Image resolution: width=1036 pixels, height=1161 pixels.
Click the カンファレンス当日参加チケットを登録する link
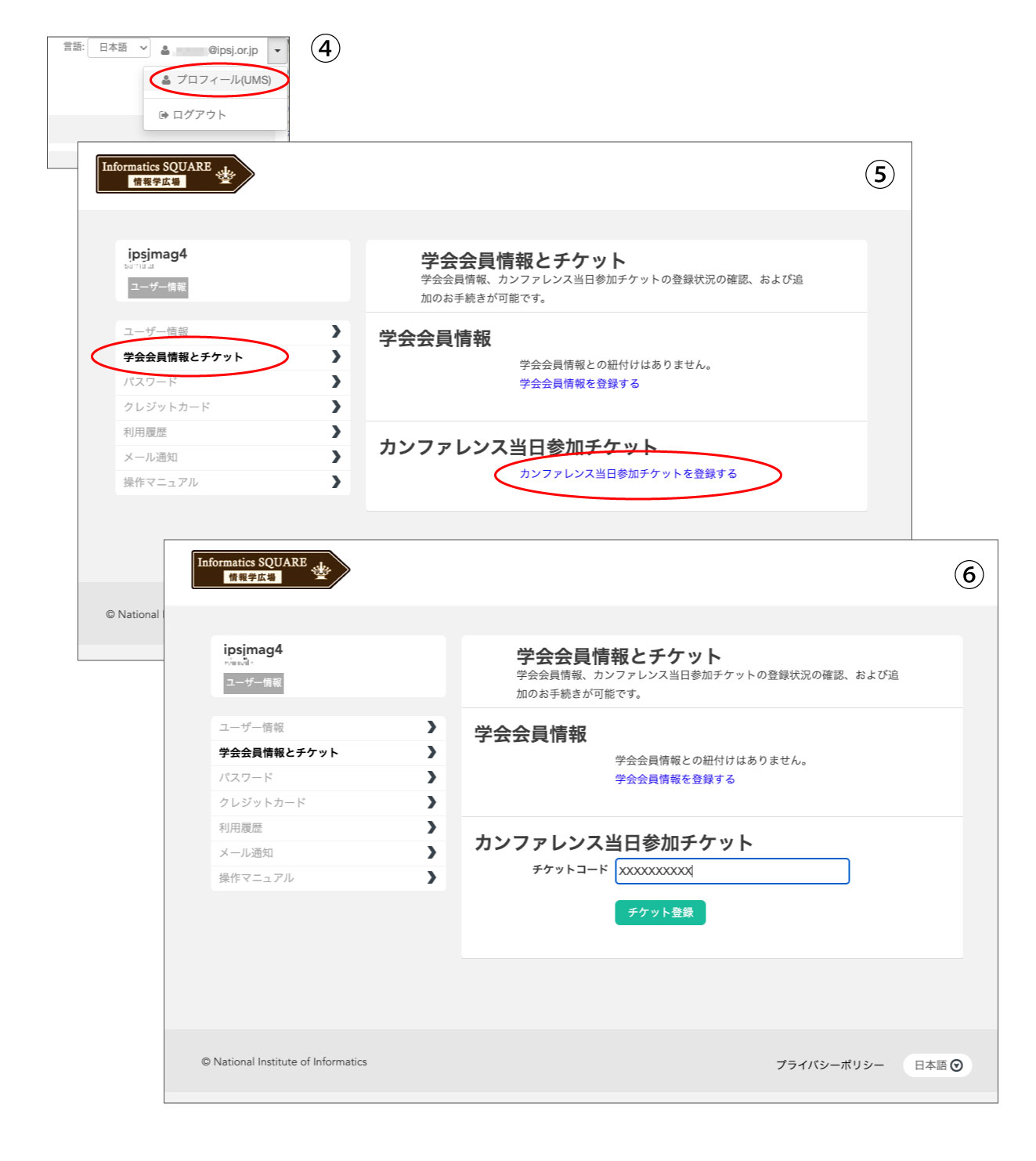click(628, 474)
